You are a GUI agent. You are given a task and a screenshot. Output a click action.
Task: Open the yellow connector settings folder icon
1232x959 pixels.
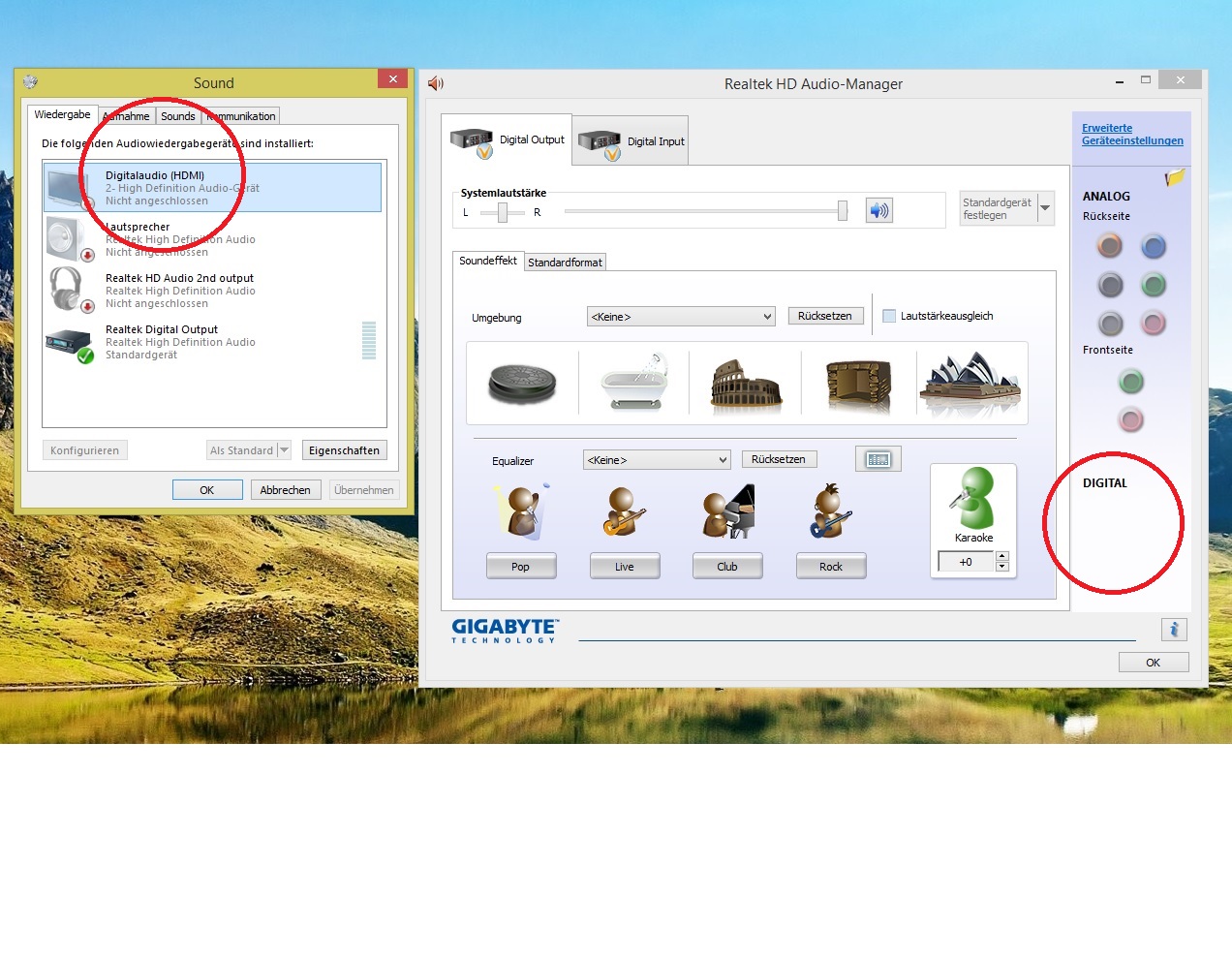point(1175,177)
